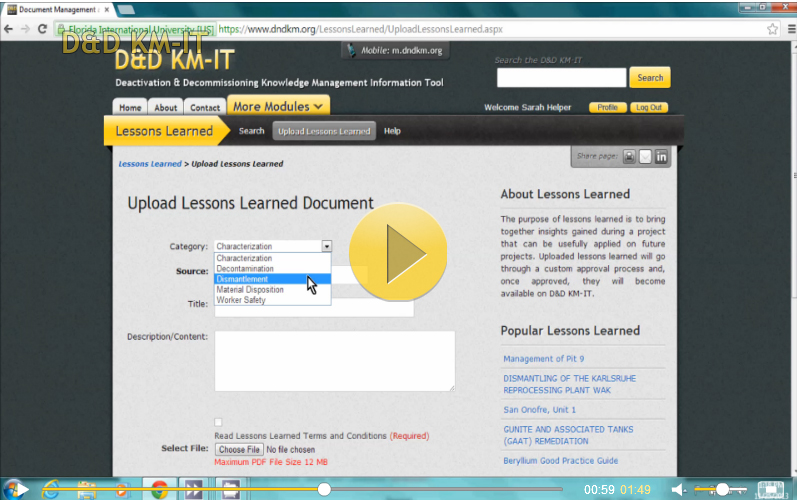Click in the Description/Content text area
The image size is (797, 500).
pyautogui.click(x=334, y=361)
